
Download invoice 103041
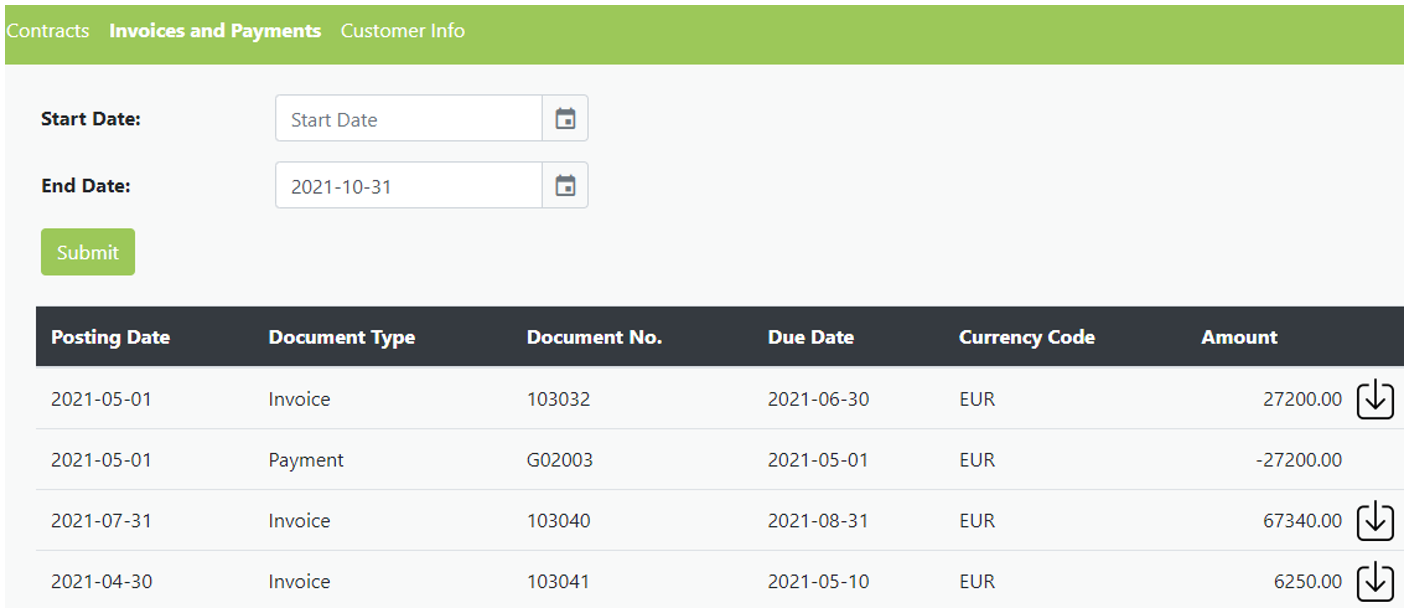1375,582
